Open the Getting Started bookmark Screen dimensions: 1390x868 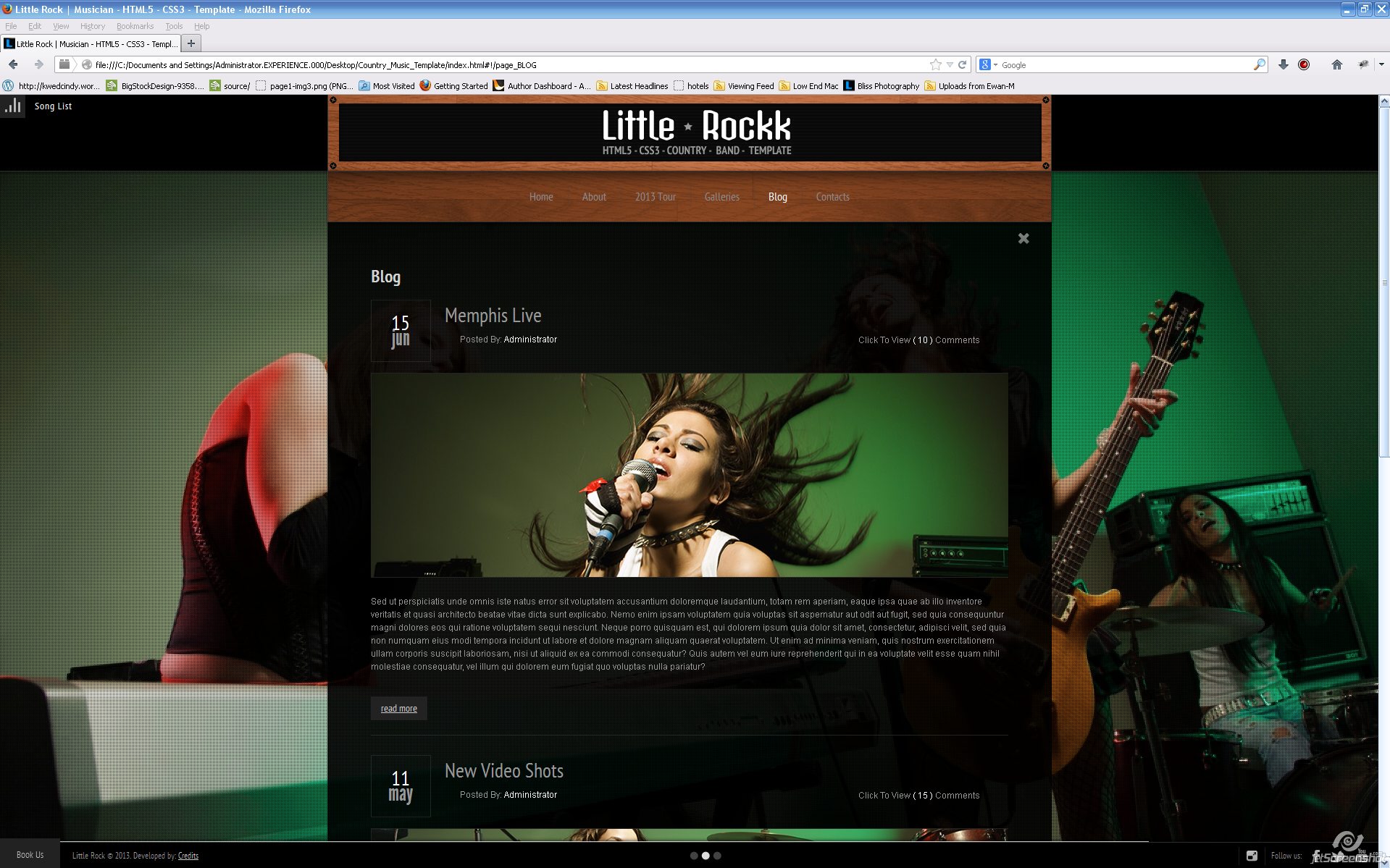point(453,85)
